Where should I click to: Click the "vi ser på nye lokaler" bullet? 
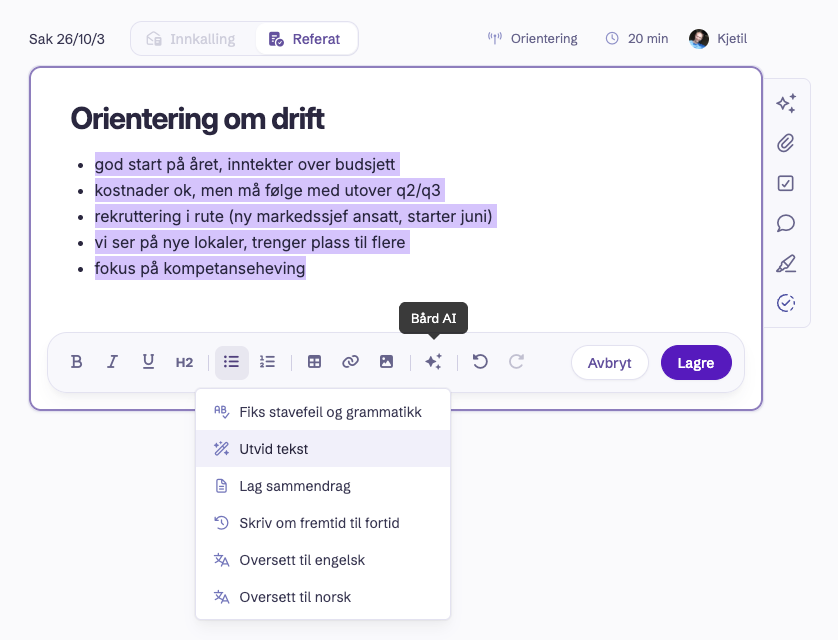coord(250,243)
